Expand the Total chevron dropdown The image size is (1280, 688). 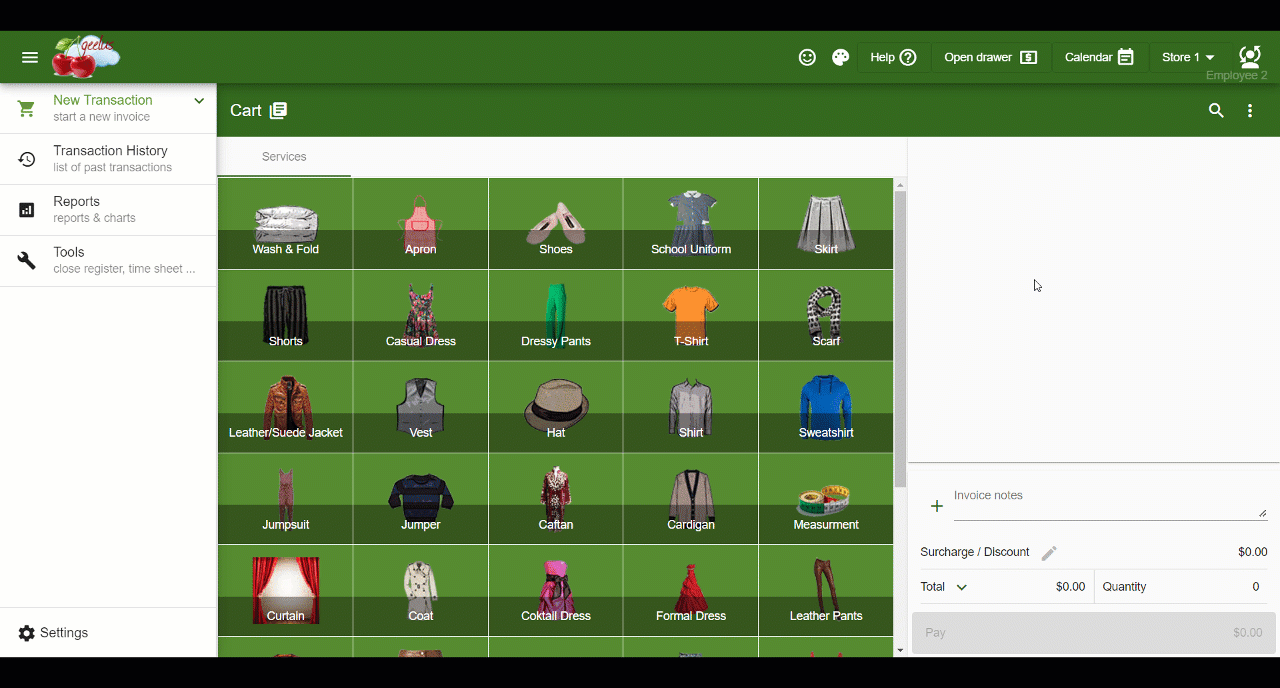pyautogui.click(x=961, y=587)
